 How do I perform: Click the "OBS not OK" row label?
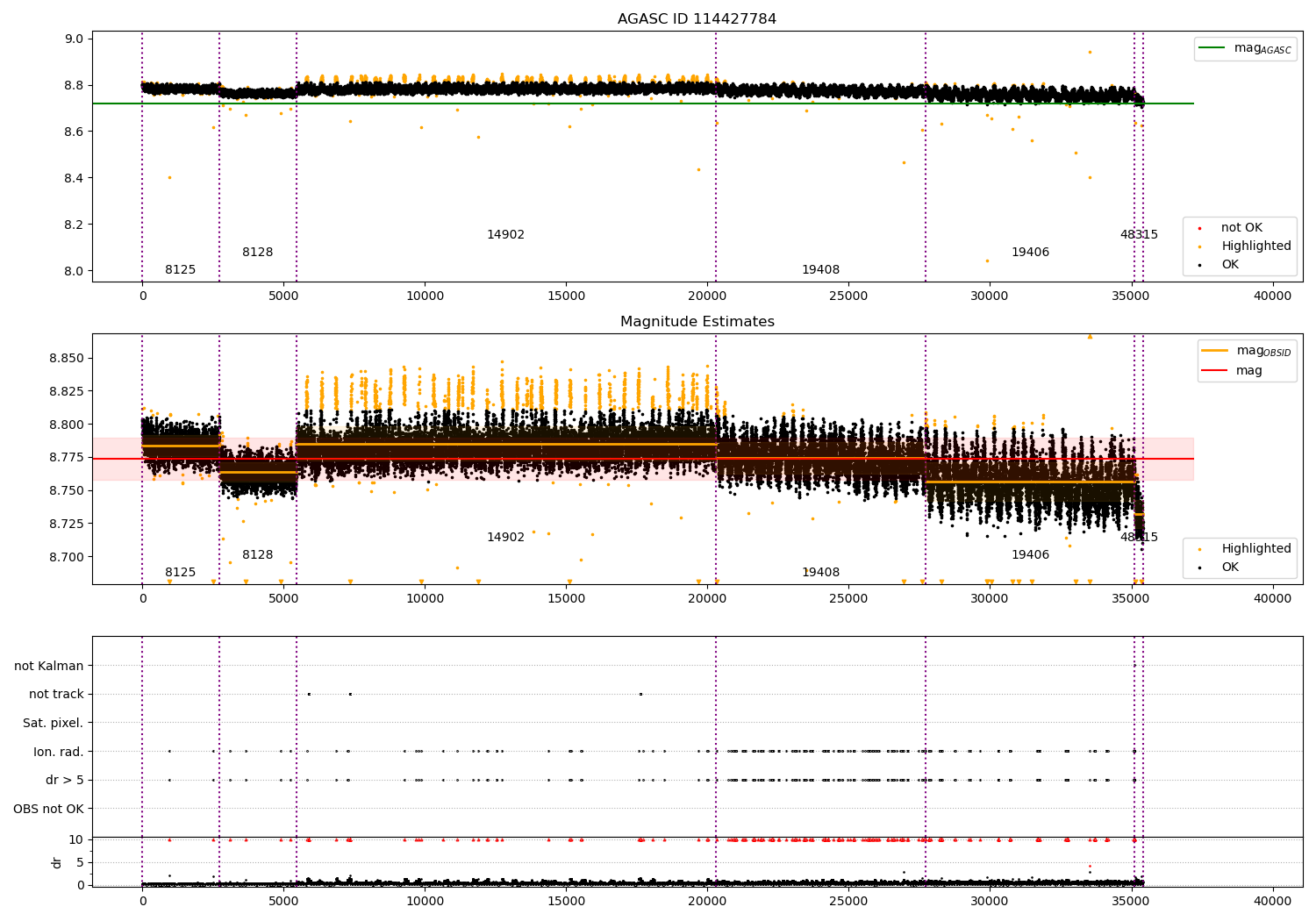click(x=48, y=809)
